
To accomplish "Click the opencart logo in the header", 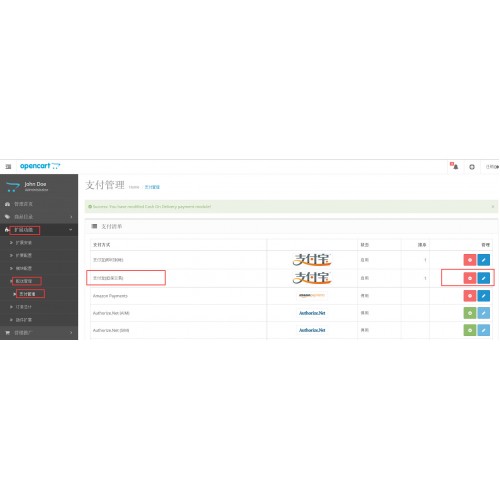I will point(40,166).
